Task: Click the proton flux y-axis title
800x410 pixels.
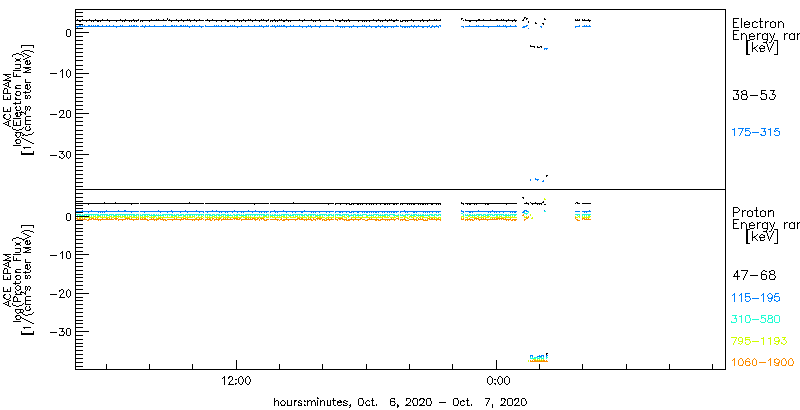Action: click(x=20, y=279)
